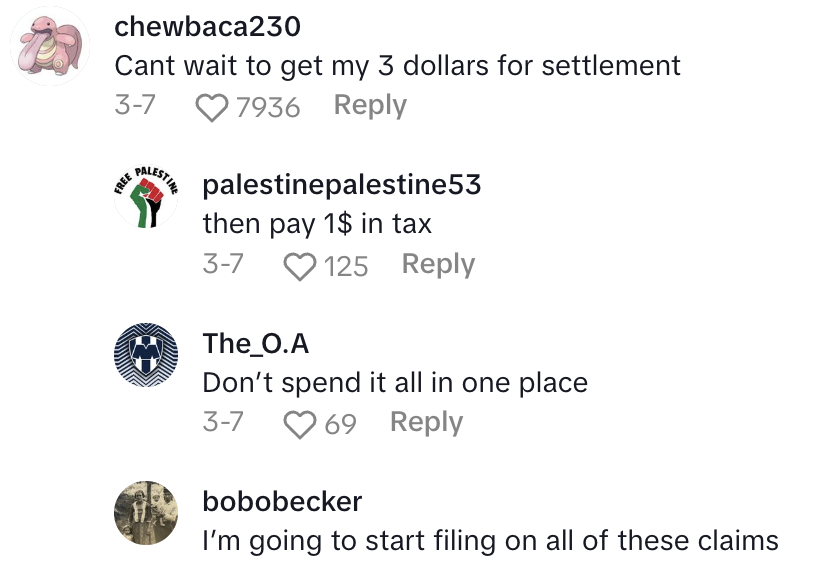
Task: Click the 125 like count
Action: (x=346, y=266)
